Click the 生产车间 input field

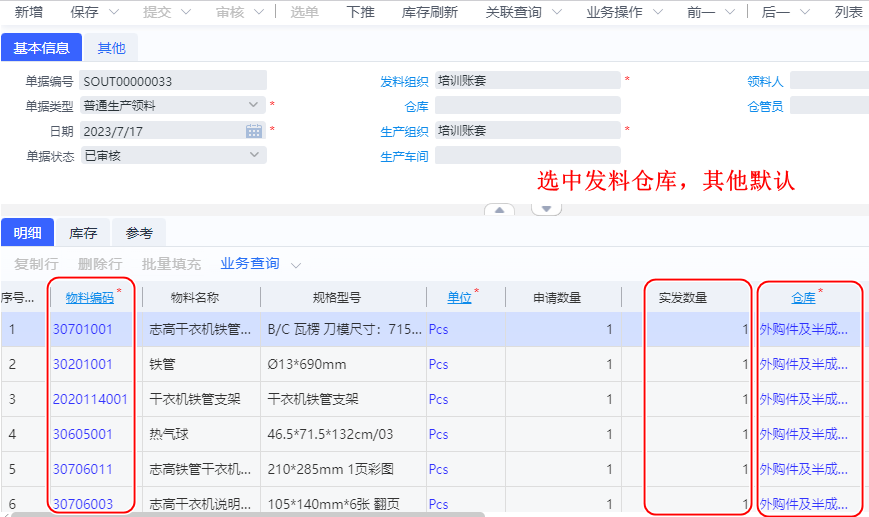point(527,156)
